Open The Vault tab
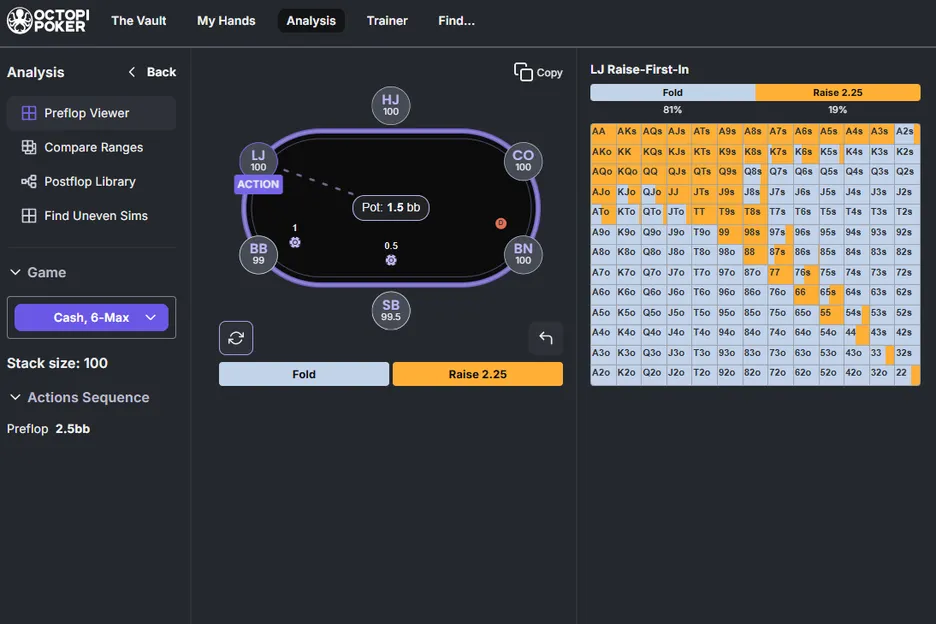This screenshot has width=936, height=624. (139, 20)
